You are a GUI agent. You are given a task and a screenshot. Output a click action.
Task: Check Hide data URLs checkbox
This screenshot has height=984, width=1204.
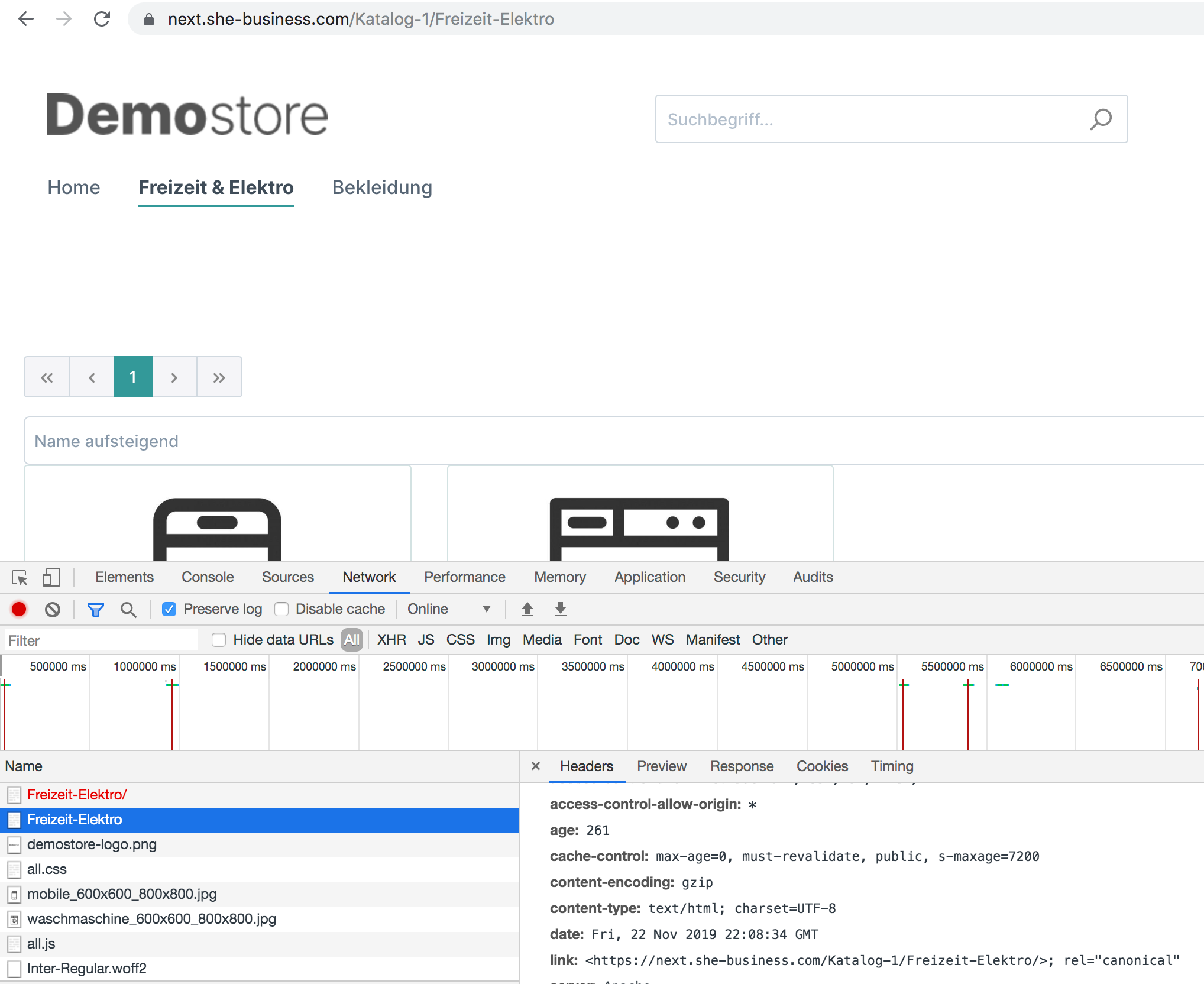pyautogui.click(x=219, y=640)
